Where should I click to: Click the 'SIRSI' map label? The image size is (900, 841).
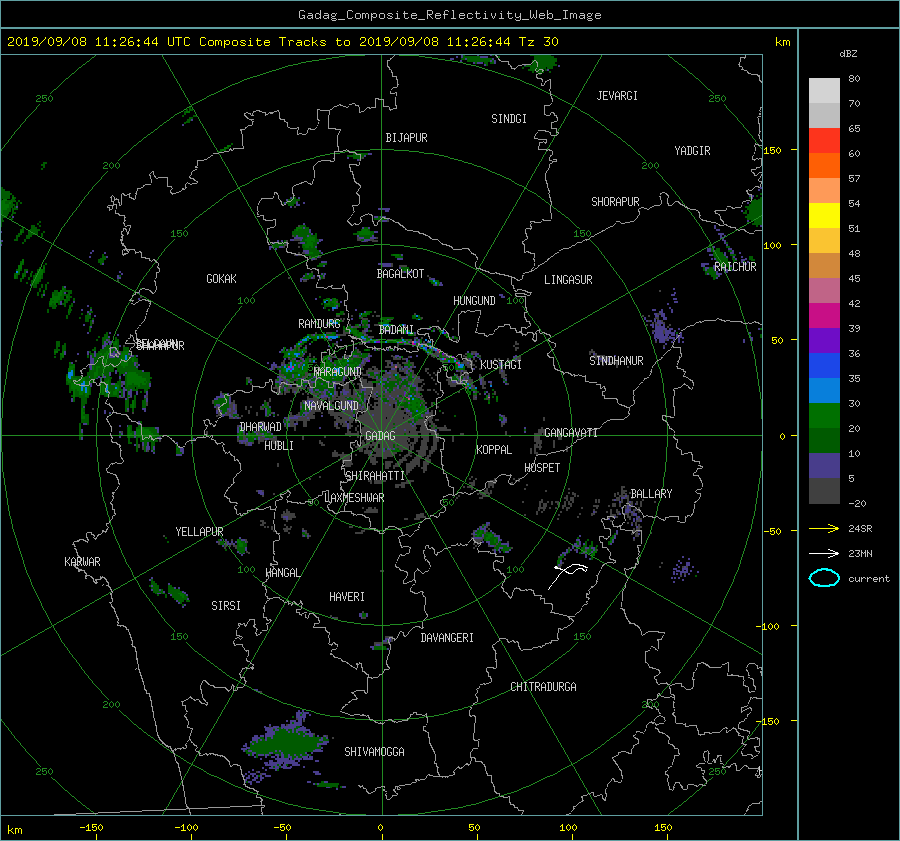pyautogui.click(x=226, y=606)
